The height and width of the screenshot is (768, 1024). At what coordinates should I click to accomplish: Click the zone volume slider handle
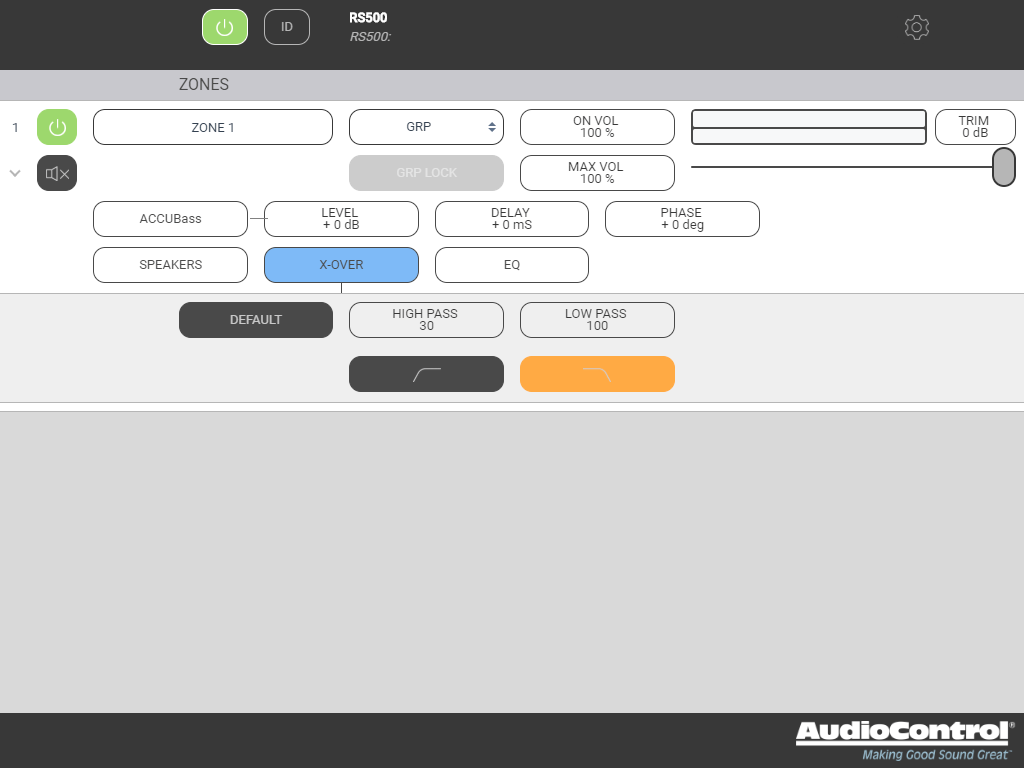pos(1003,167)
